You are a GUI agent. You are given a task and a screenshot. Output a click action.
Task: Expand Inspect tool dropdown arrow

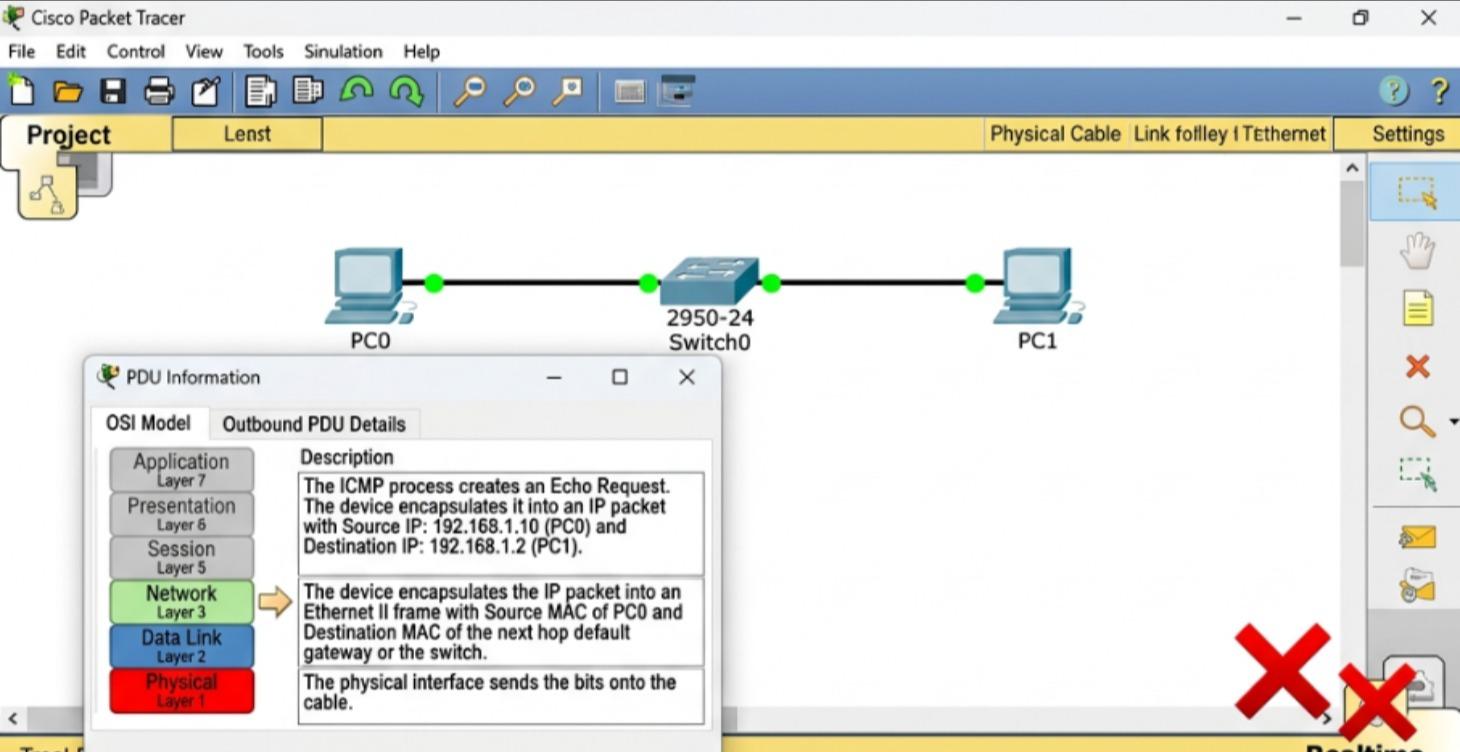tap(1453, 423)
